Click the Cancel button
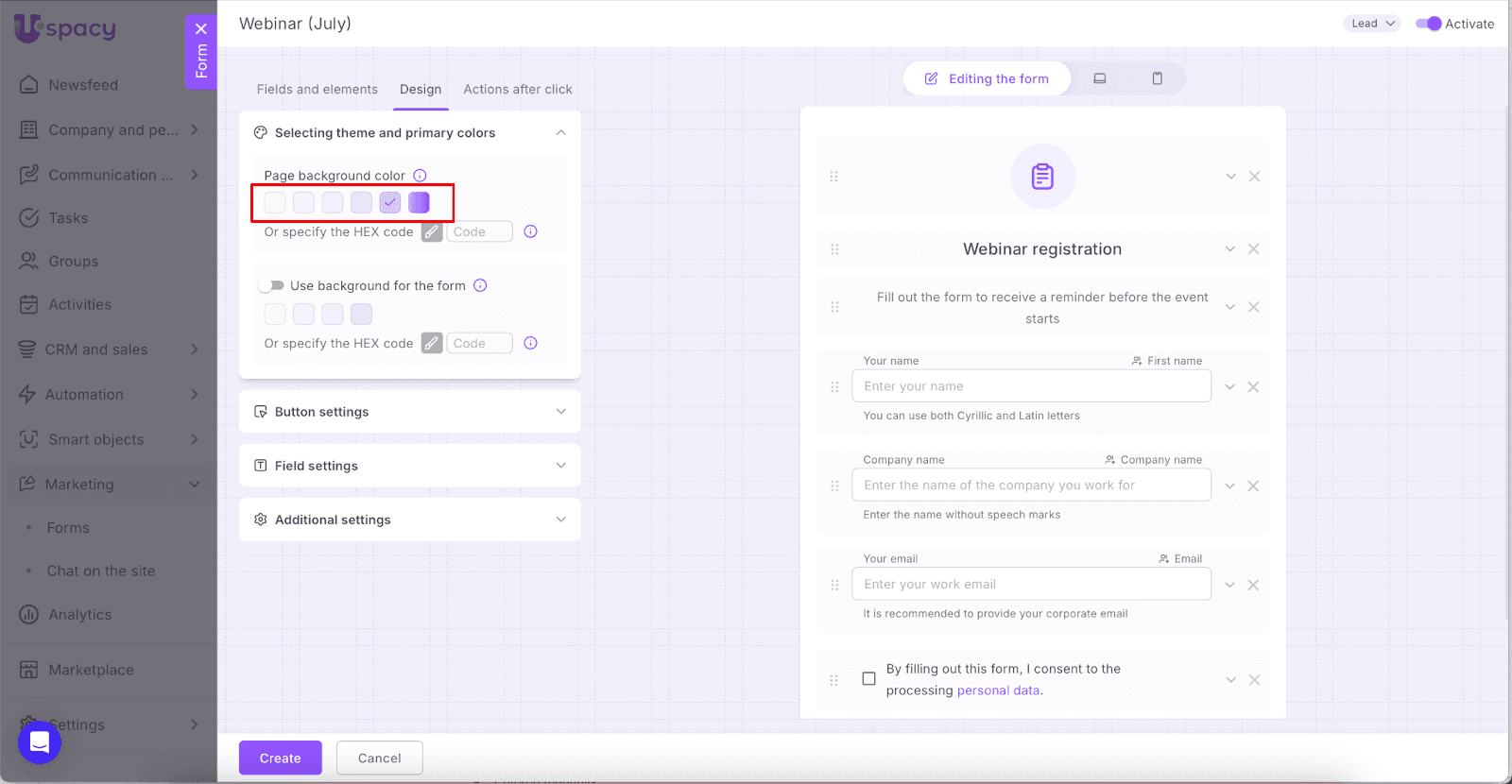Screen dimensions: 1512x784 coord(379,758)
